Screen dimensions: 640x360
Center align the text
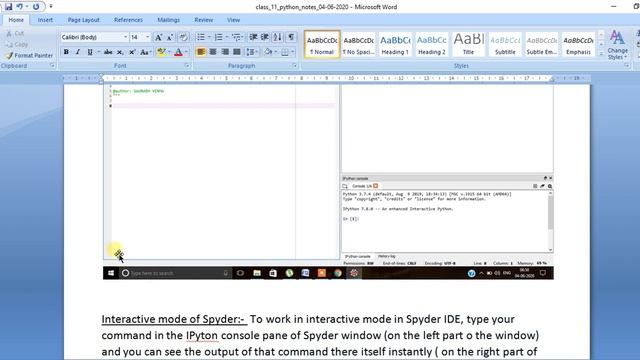coord(213,52)
